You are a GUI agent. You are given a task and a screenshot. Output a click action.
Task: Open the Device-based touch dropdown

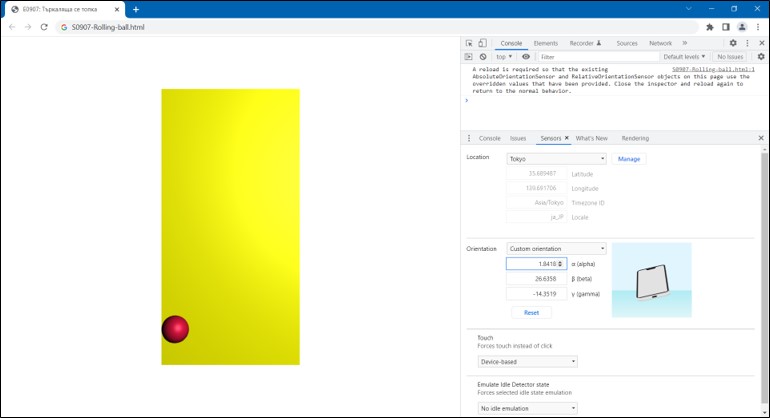[527, 362]
